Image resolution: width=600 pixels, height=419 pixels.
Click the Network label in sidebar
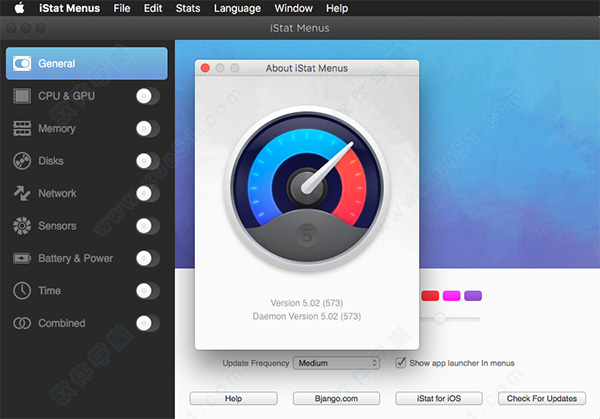pos(57,194)
